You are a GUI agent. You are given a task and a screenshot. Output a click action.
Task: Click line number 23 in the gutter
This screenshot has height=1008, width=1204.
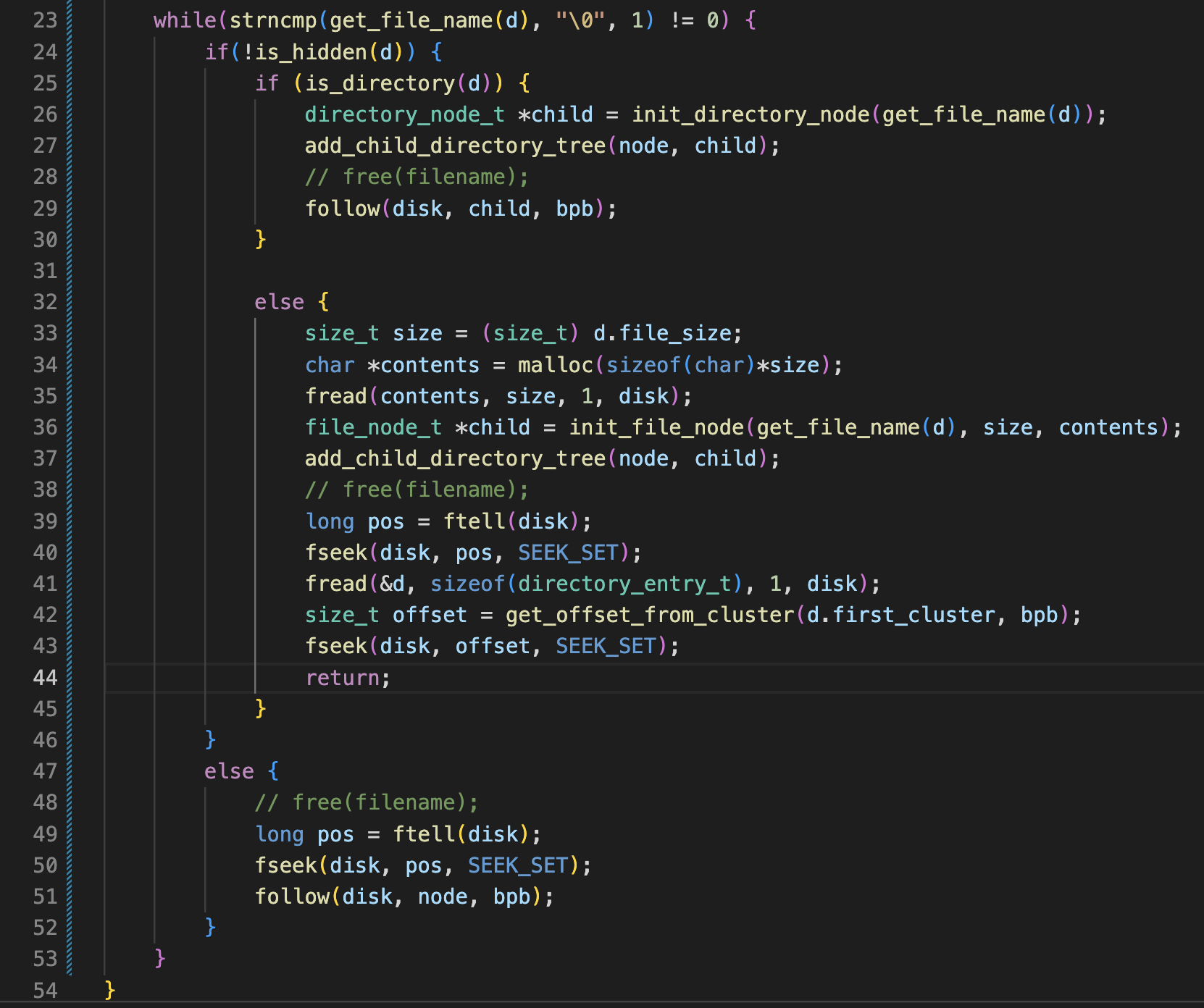tap(45, 20)
